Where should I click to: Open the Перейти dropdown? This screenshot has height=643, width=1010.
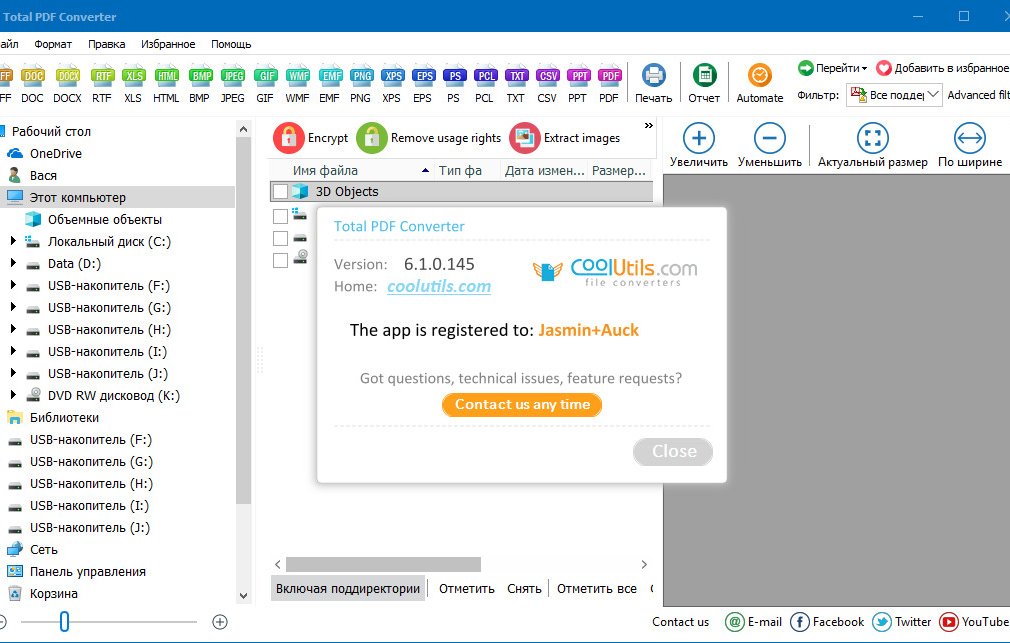pos(832,68)
